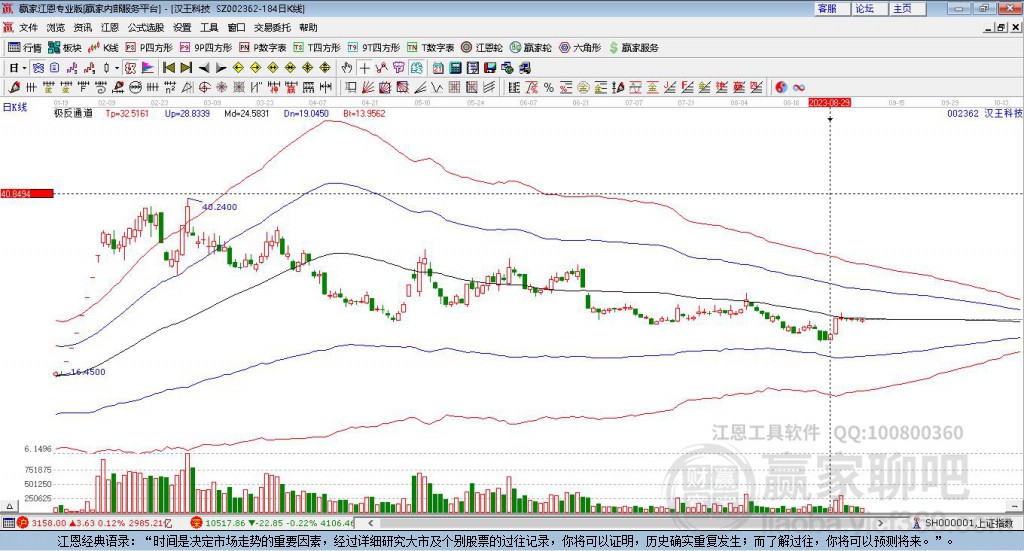
Task: Enable the crosshair cursor tool
Action: [364, 68]
